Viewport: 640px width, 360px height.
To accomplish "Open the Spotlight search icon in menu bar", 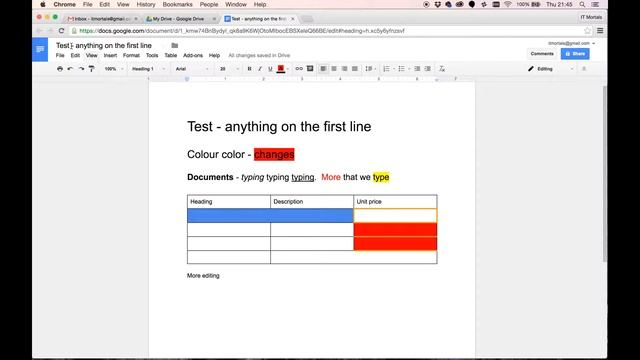I will [x=582, y=4].
